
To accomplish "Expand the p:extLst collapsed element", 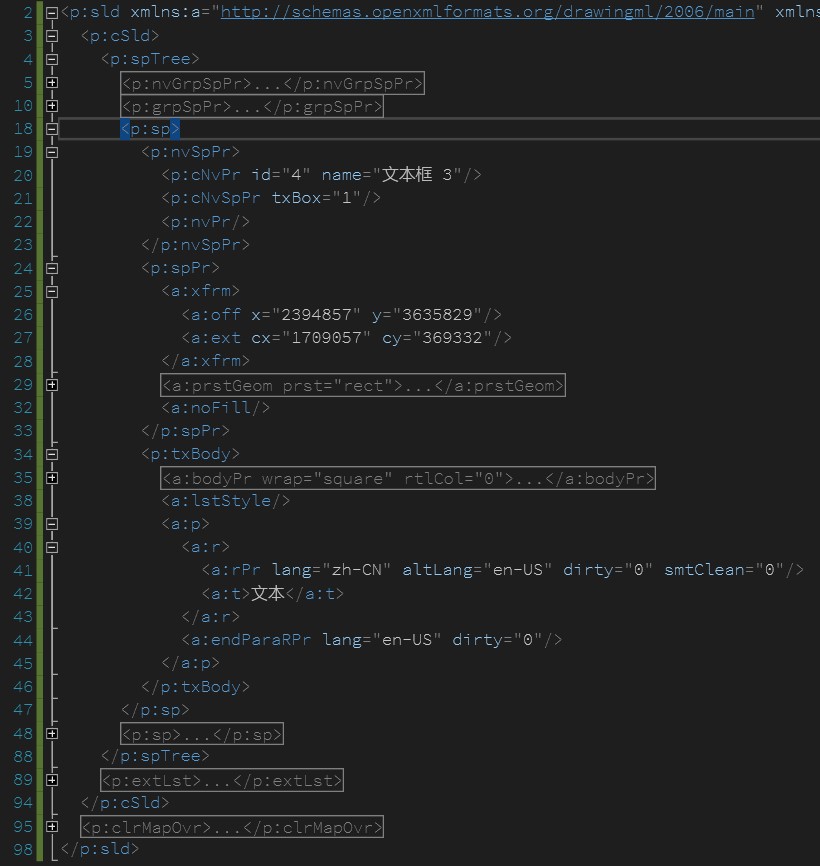I will pyautogui.click(x=51, y=780).
